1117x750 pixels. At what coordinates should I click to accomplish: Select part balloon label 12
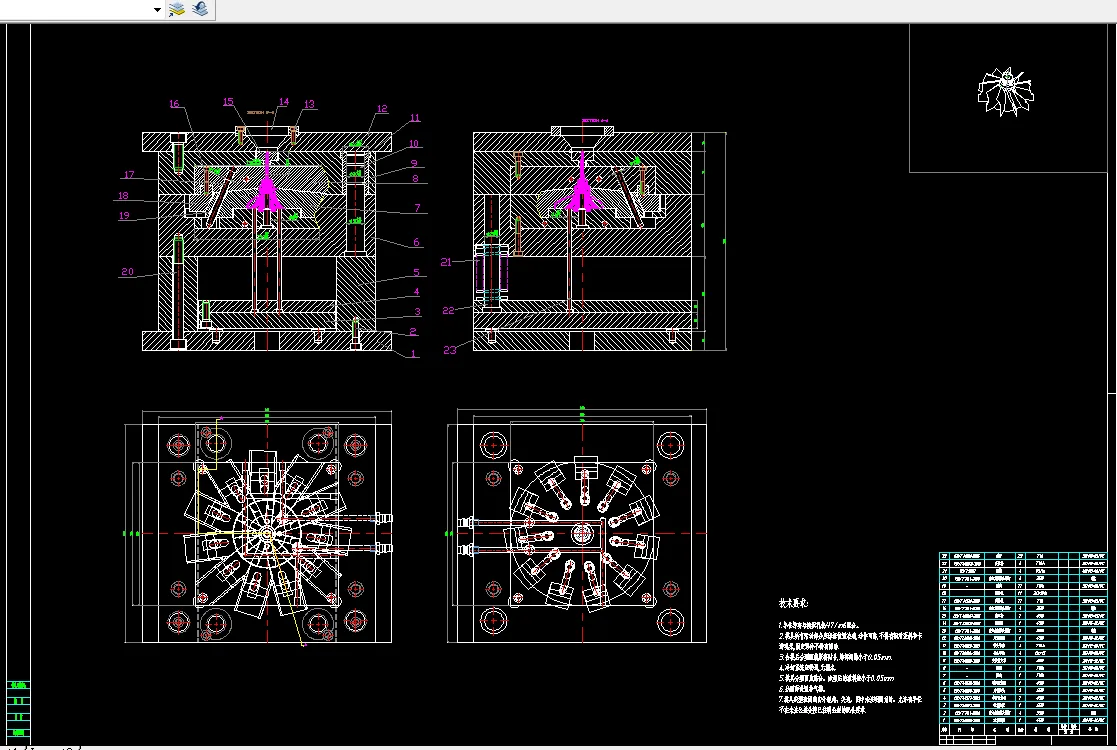(x=382, y=109)
